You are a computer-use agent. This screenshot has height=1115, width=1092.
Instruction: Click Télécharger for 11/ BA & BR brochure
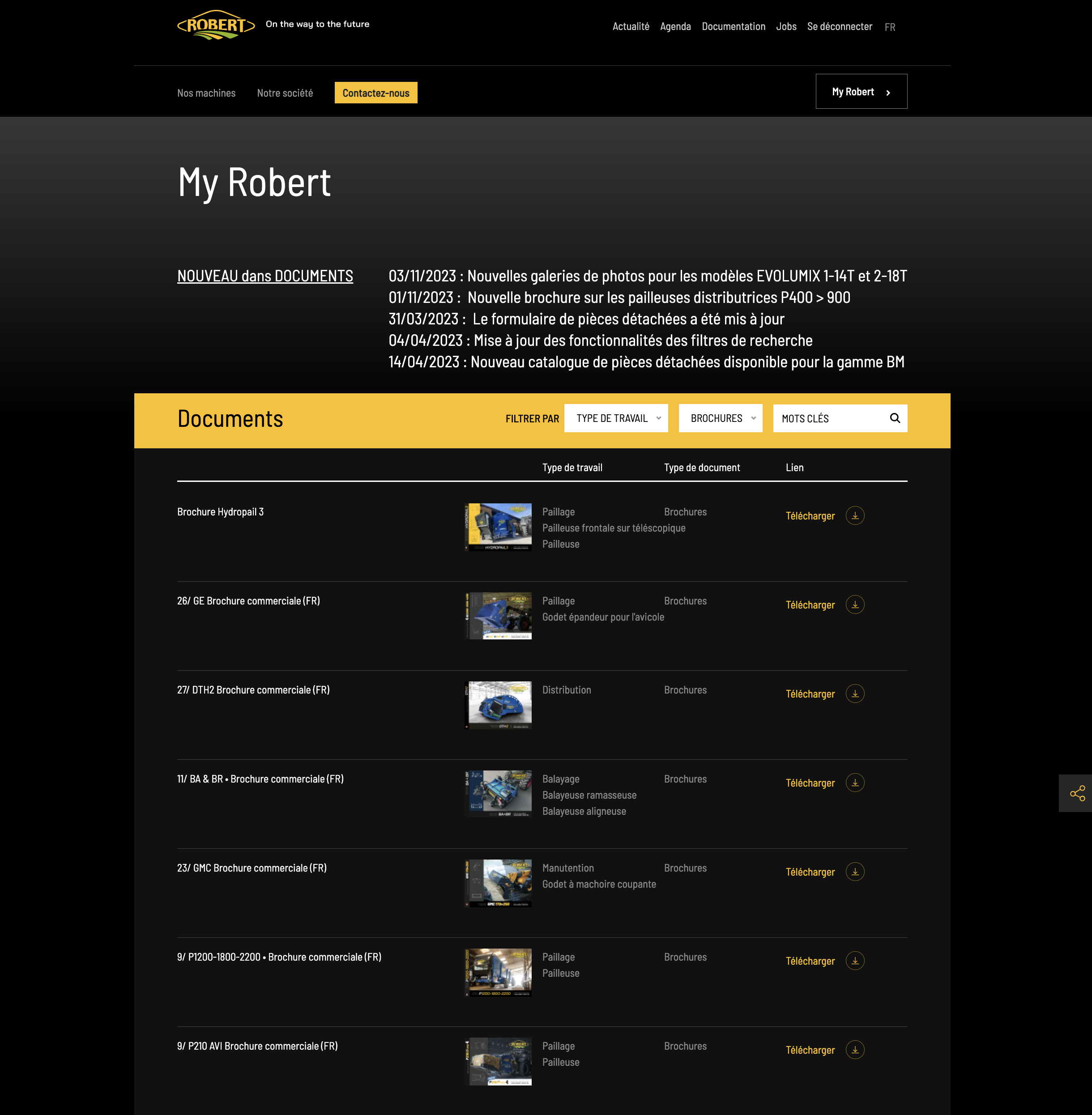[810, 783]
